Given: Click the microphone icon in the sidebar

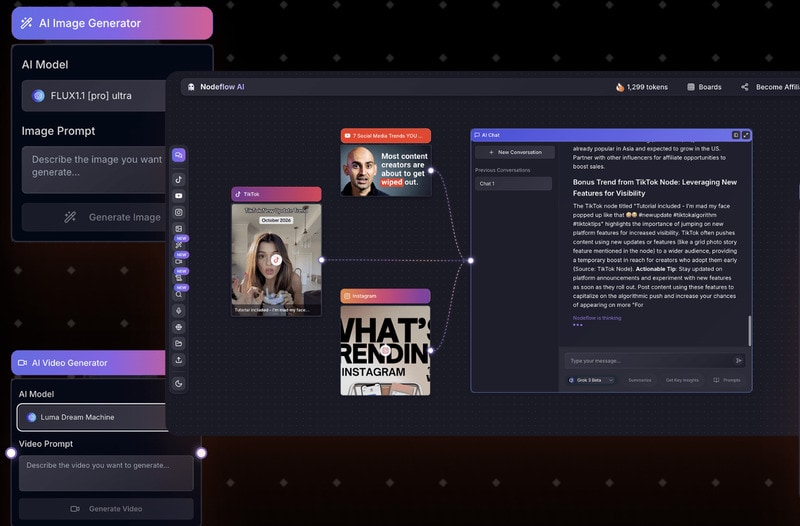Looking at the screenshot, I should coord(179,310).
